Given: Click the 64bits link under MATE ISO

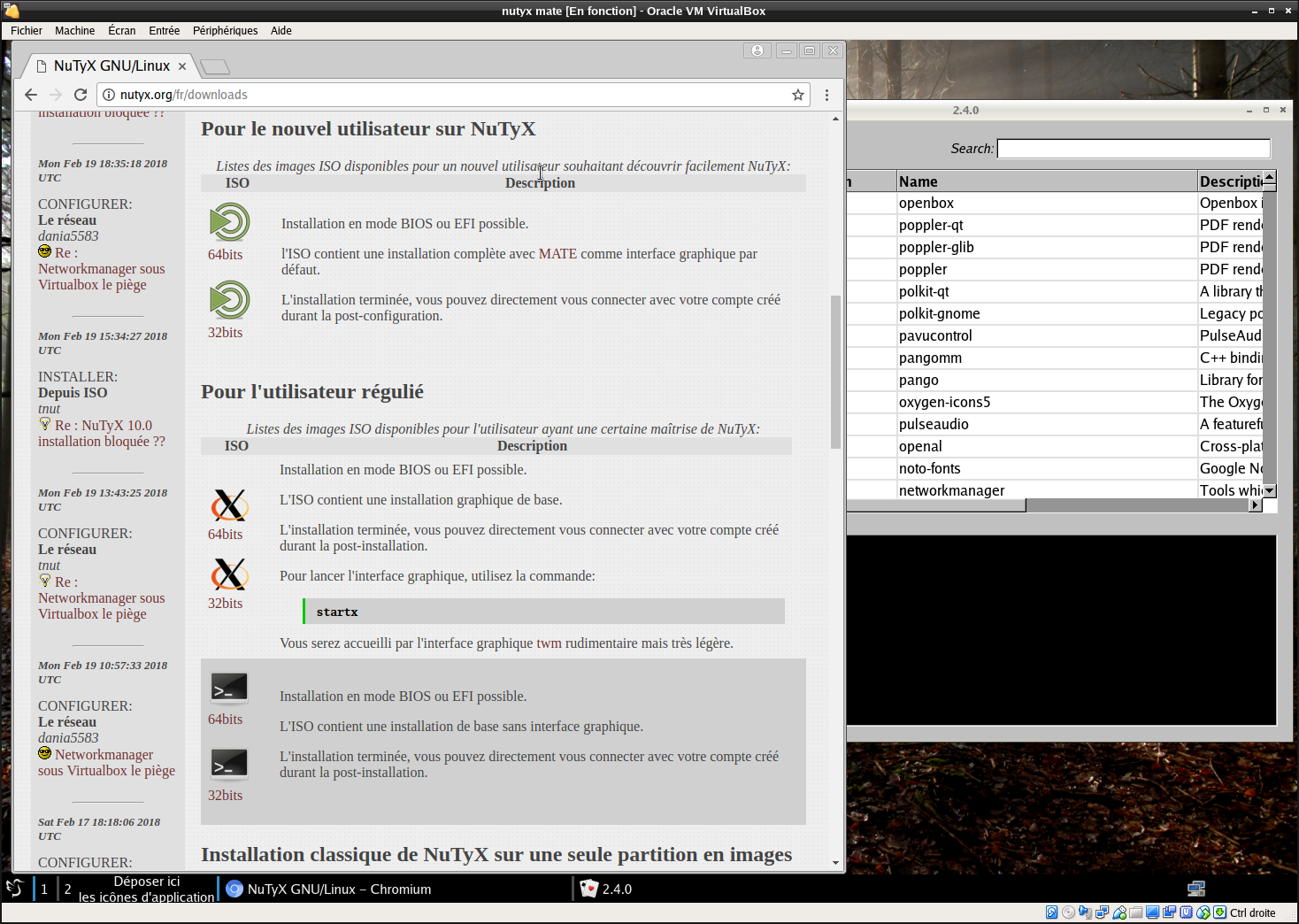Looking at the screenshot, I should click(225, 255).
